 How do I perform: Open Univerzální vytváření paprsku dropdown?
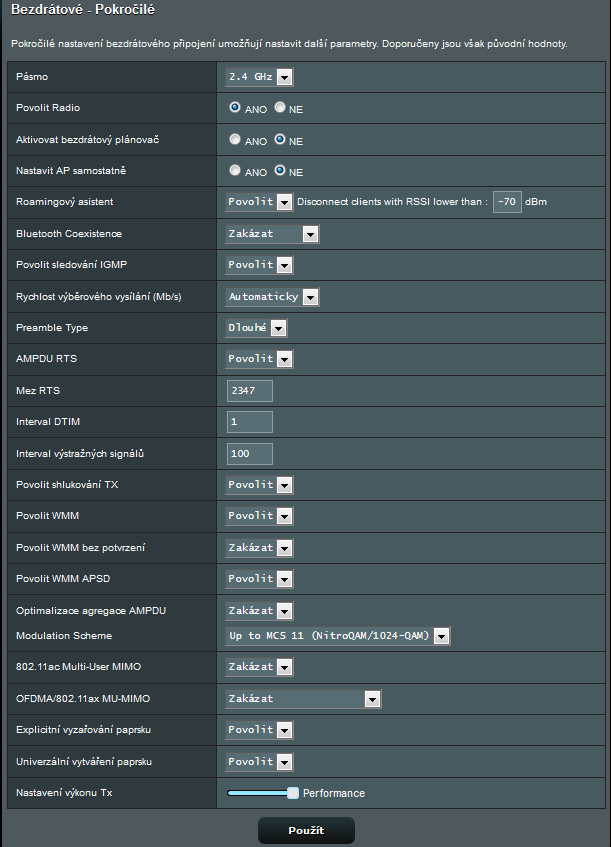[259, 762]
